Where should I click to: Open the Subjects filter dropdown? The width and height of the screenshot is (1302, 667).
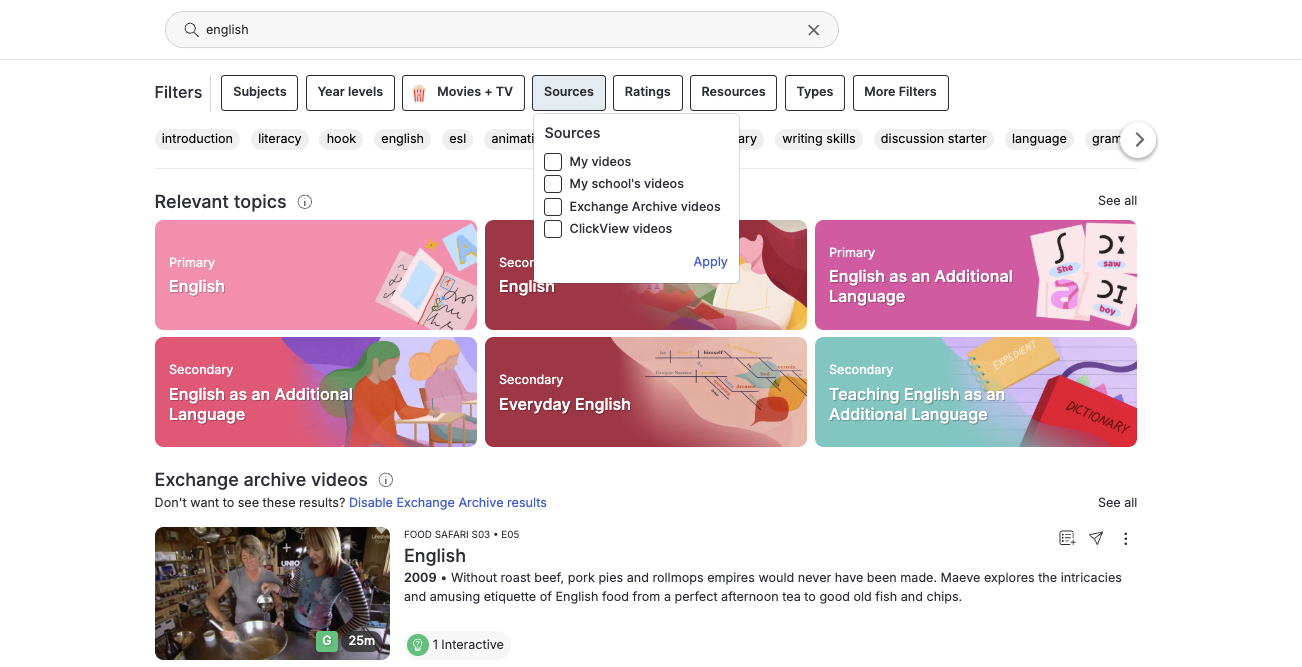(x=260, y=92)
